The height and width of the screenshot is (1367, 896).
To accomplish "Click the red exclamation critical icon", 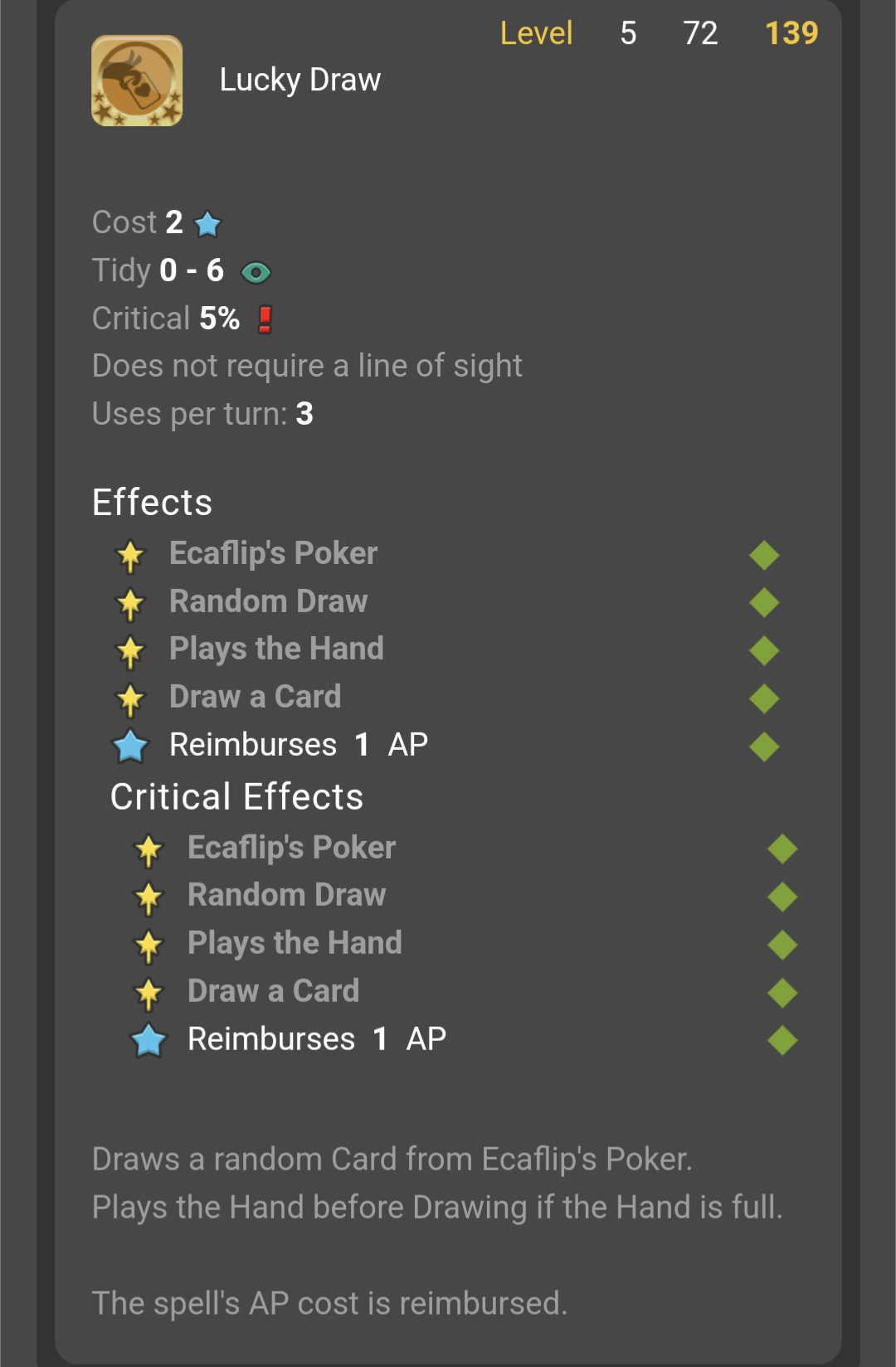I will [x=265, y=319].
